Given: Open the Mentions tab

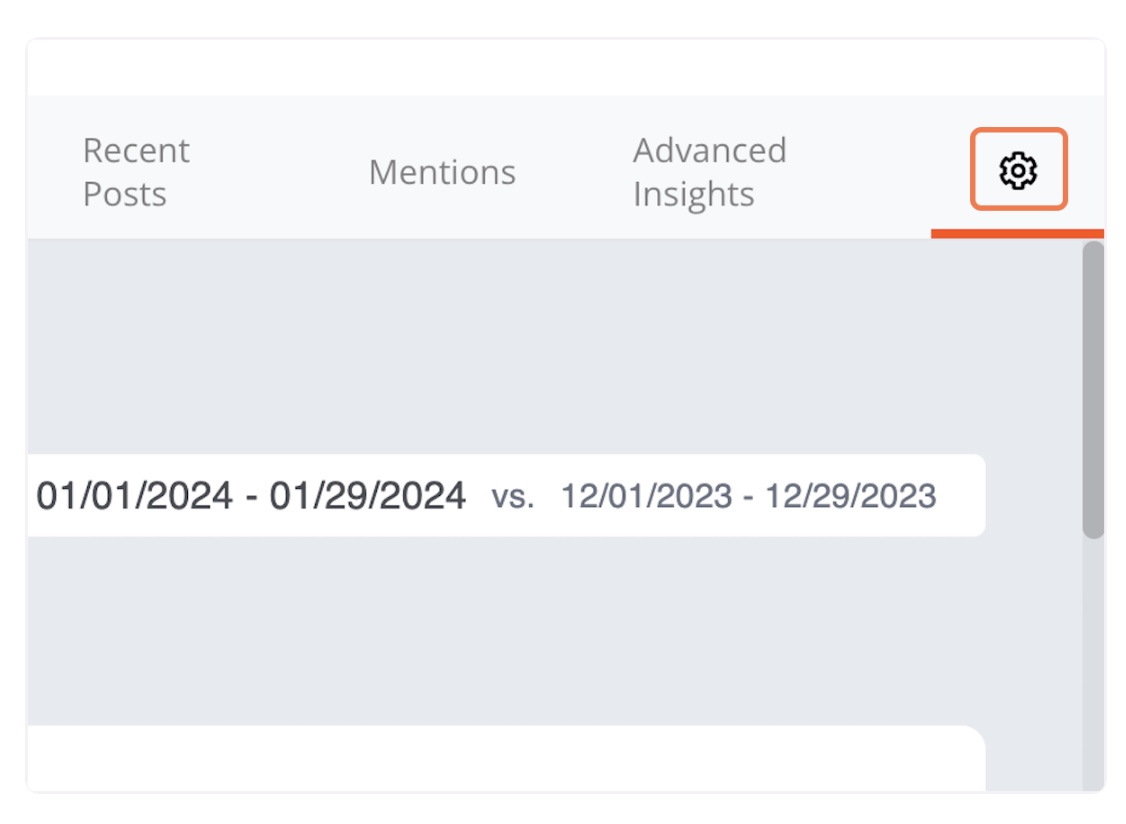Looking at the screenshot, I should (x=442, y=173).
